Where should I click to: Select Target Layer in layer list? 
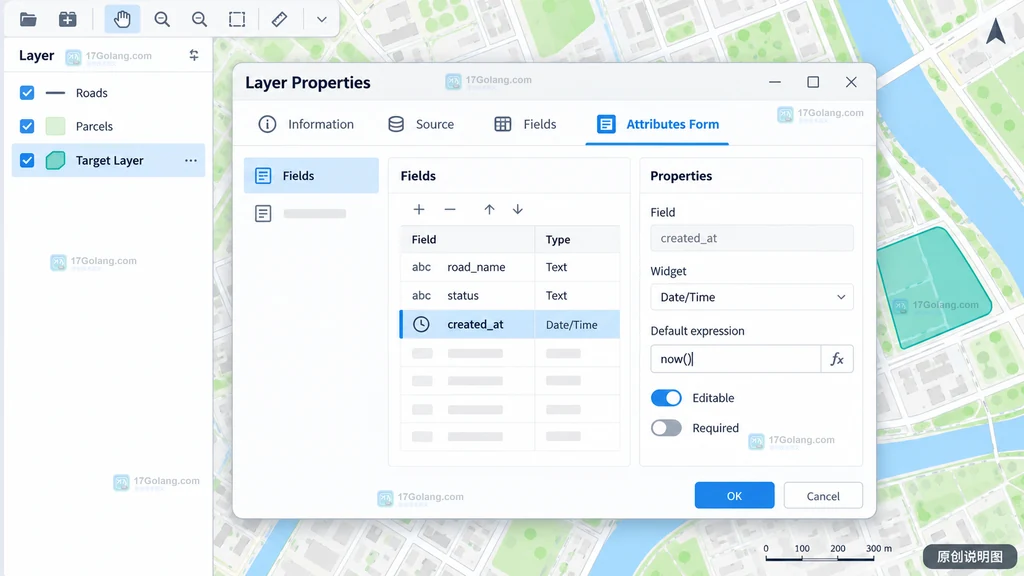click(x=108, y=160)
